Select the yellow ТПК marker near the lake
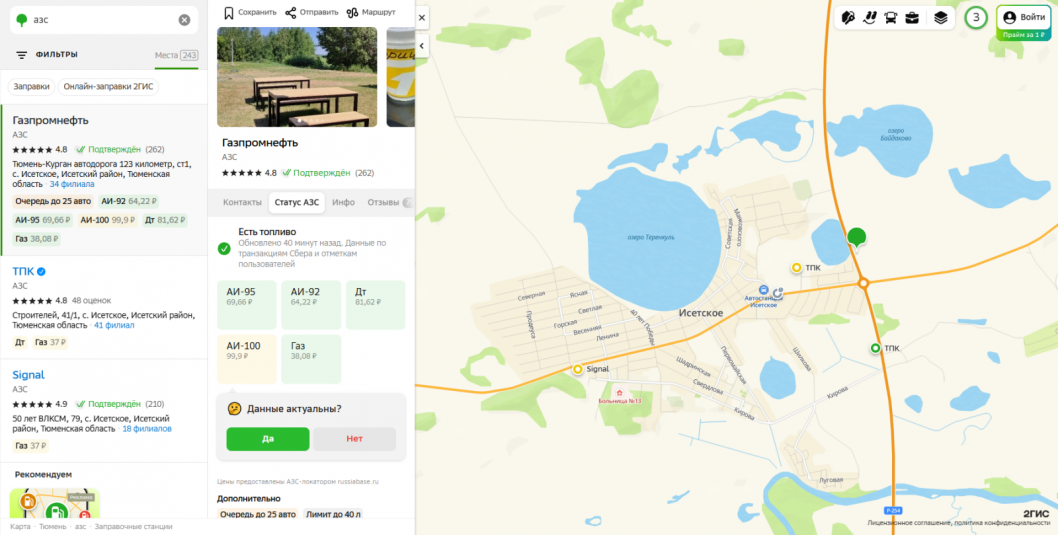Screen dimensions: 1058x535 [x=796, y=268]
